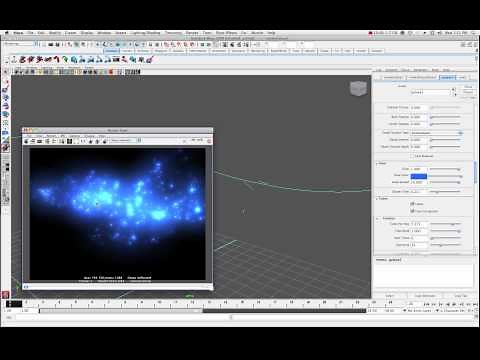Collapse the section containing the blue selected field
This screenshot has width=480, height=360.
[x=378, y=163]
